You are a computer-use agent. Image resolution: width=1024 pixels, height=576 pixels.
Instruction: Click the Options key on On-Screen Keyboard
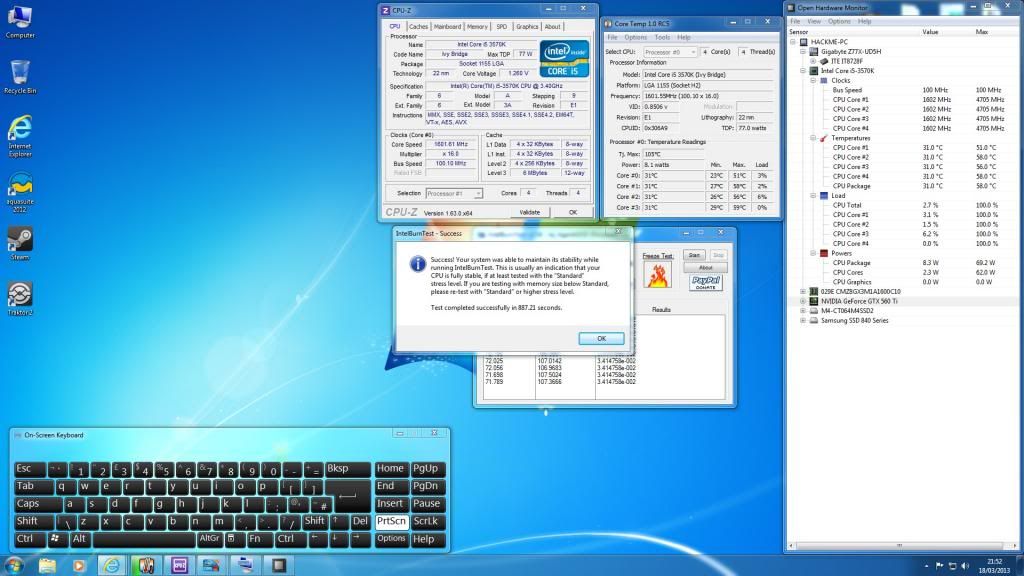[x=391, y=539]
